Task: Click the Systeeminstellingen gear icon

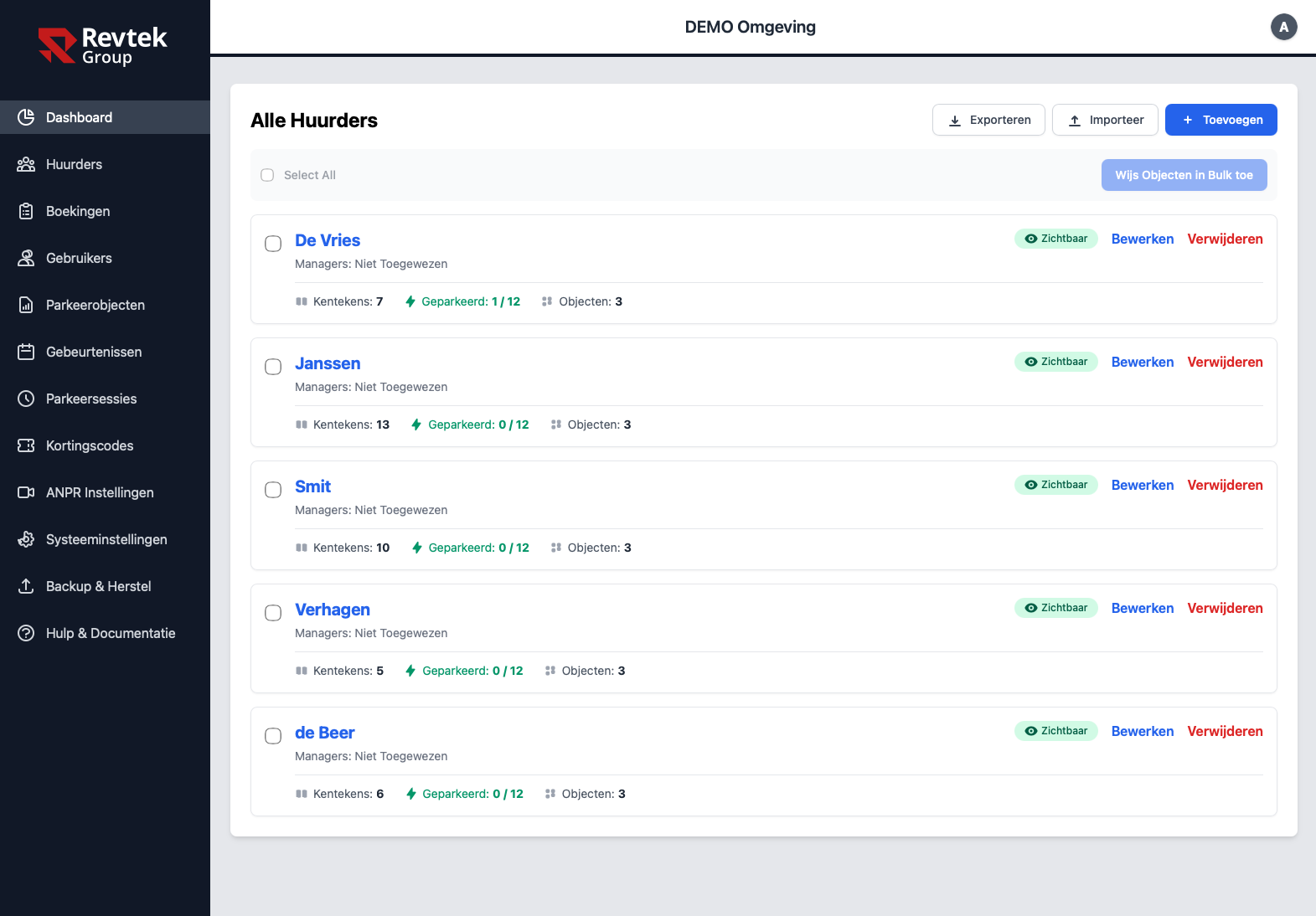Action: pos(26,539)
